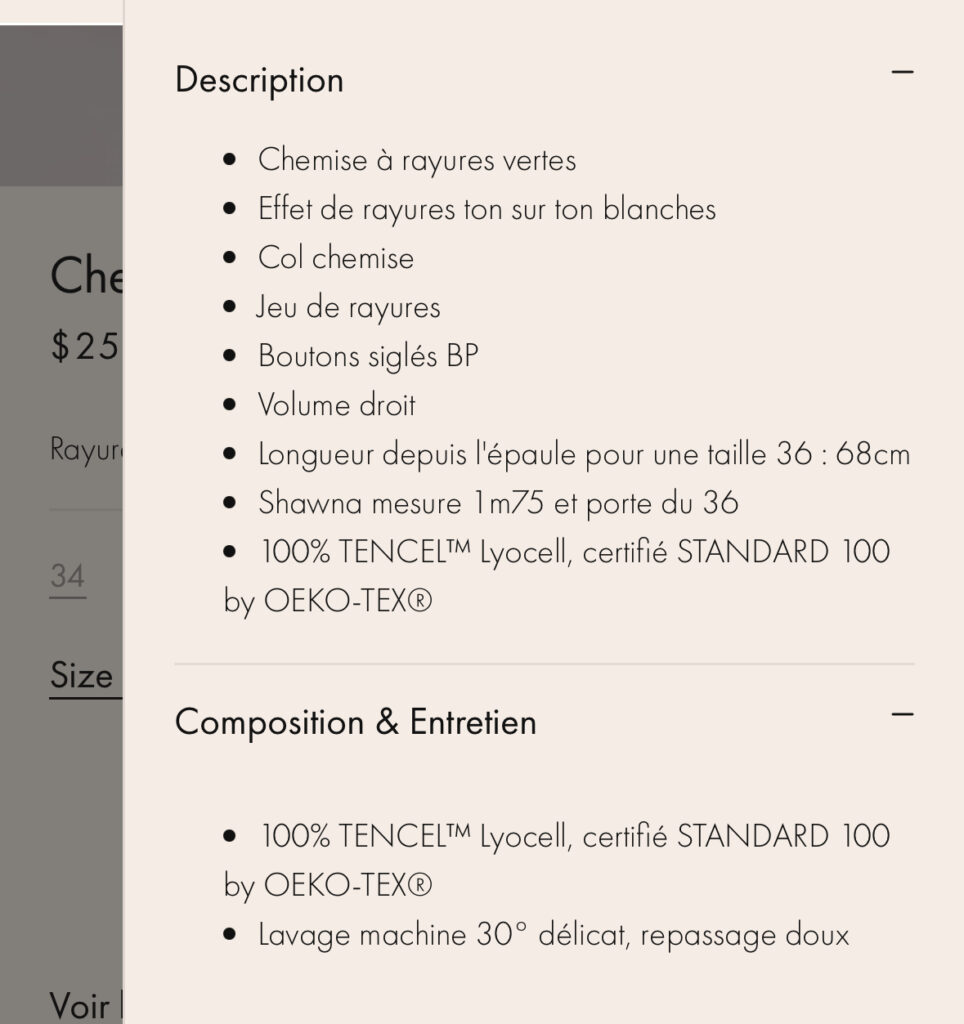
Task: Click the partially hidden product title
Action: (x=86, y=275)
